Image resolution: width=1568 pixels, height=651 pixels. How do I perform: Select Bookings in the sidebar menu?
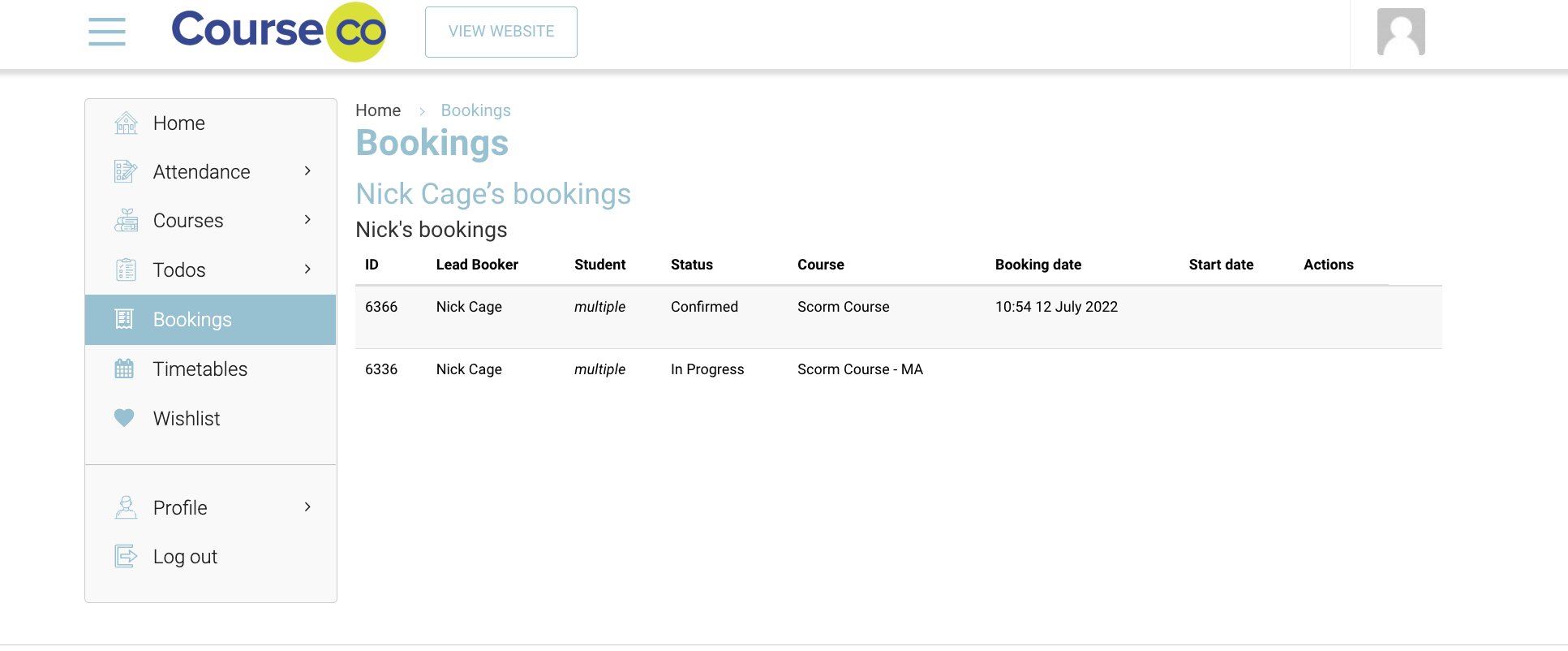192,320
